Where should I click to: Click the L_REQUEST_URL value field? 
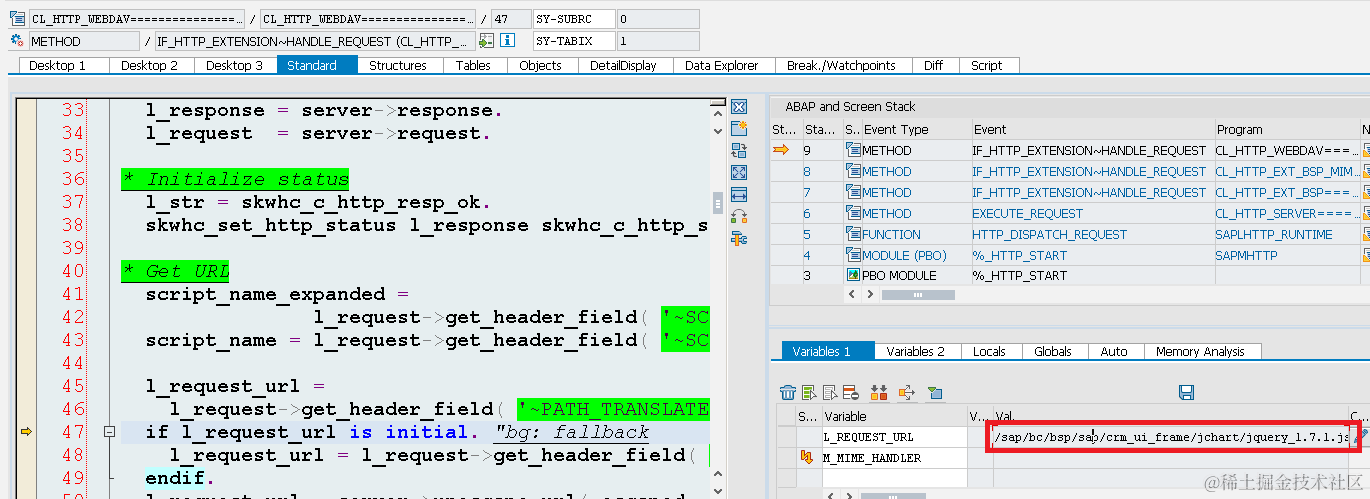(x=1170, y=437)
